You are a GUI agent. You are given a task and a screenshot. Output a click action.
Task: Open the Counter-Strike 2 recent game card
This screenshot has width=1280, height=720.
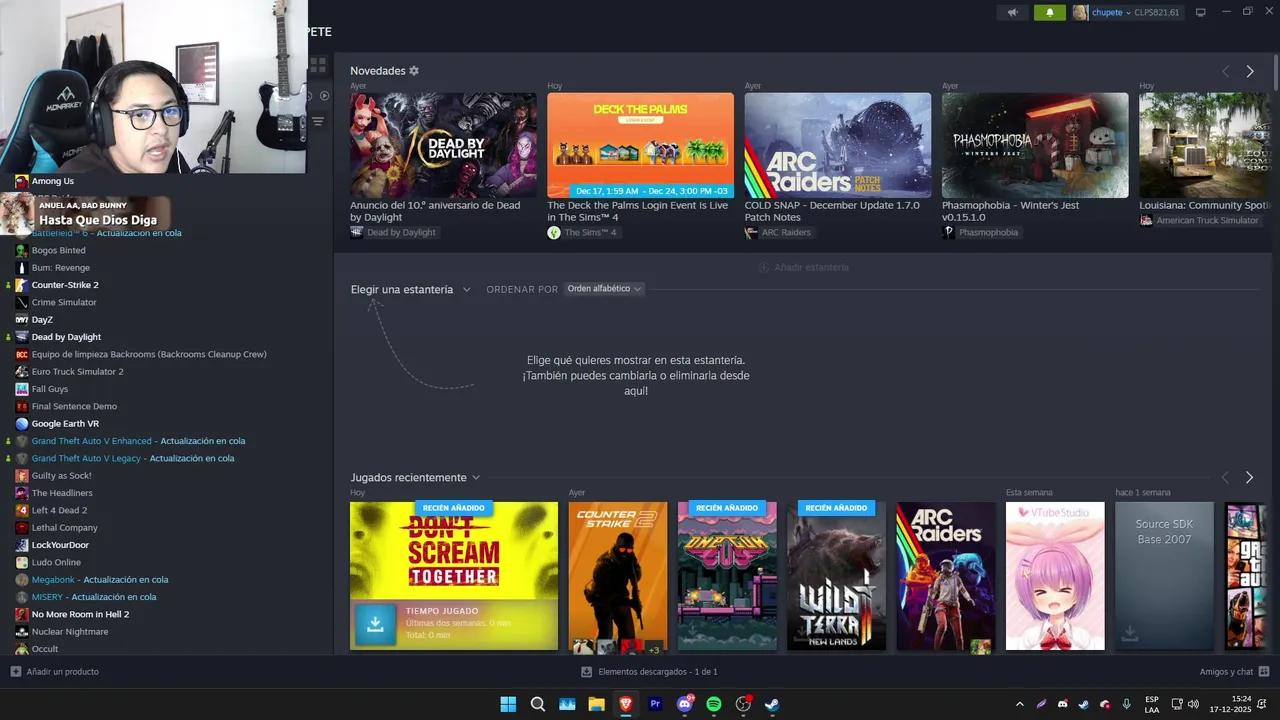(618, 577)
